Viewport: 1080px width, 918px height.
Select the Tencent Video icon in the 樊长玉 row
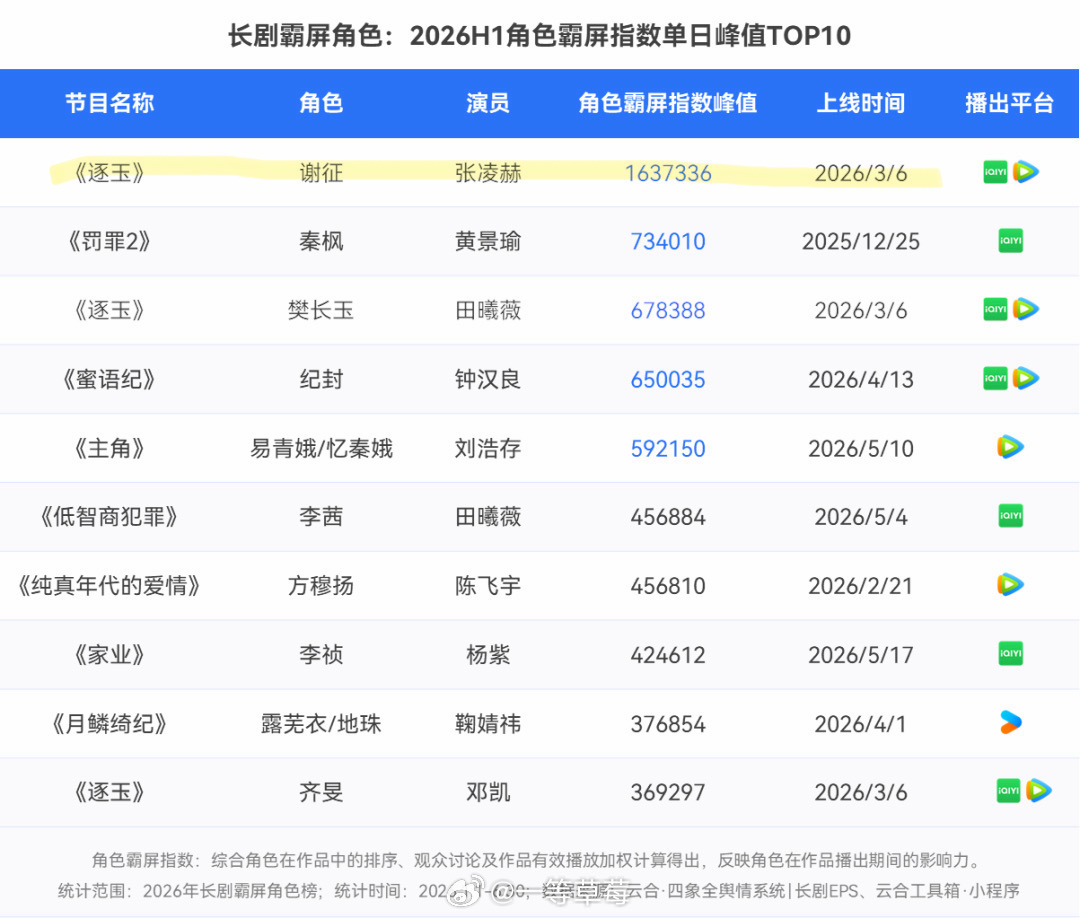coord(1026,309)
